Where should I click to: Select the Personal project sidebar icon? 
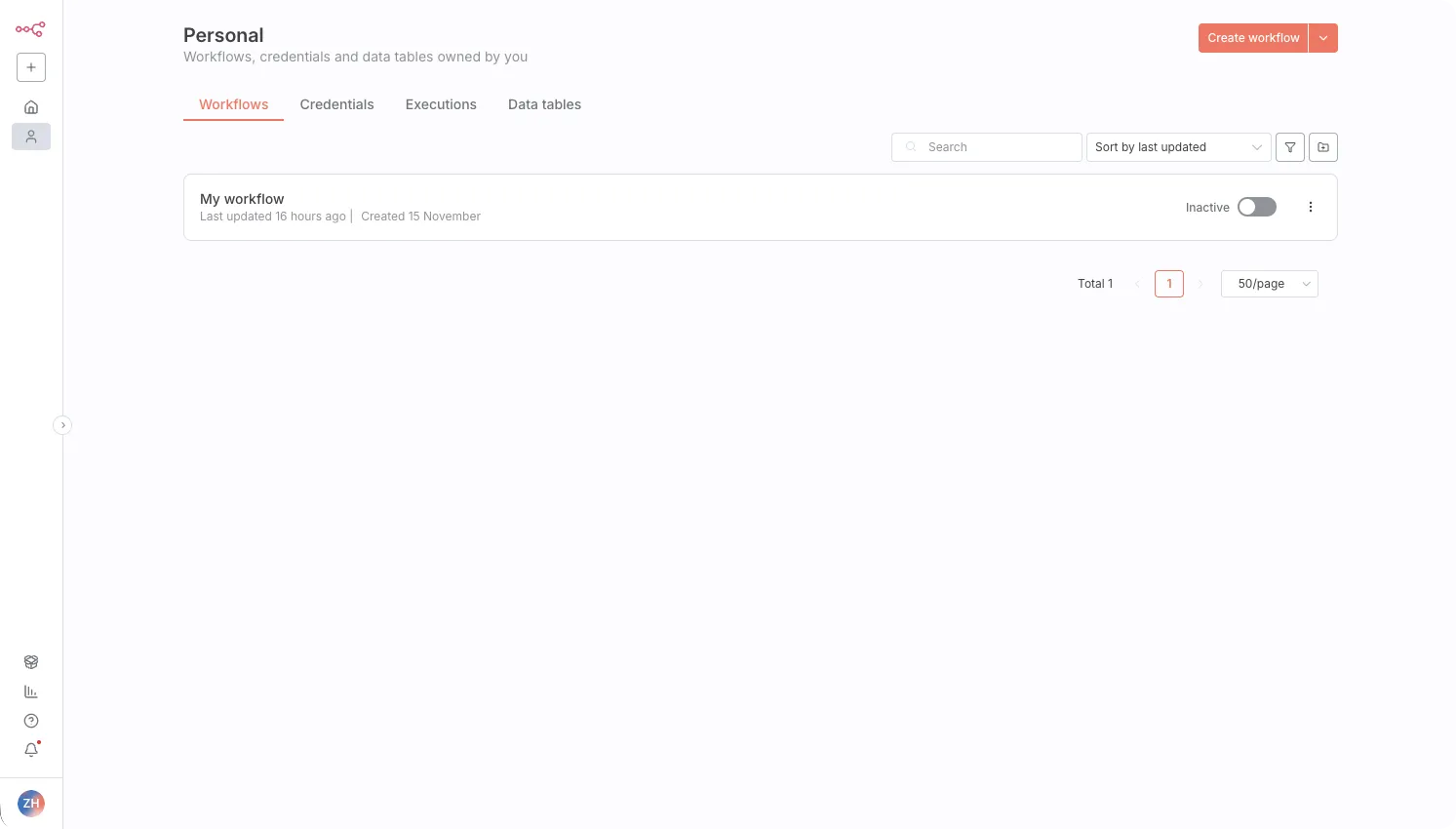coord(31,137)
